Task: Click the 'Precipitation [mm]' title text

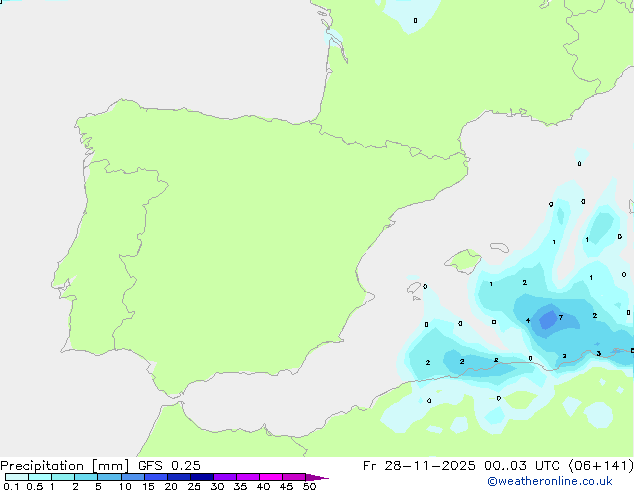Action: point(64,466)
